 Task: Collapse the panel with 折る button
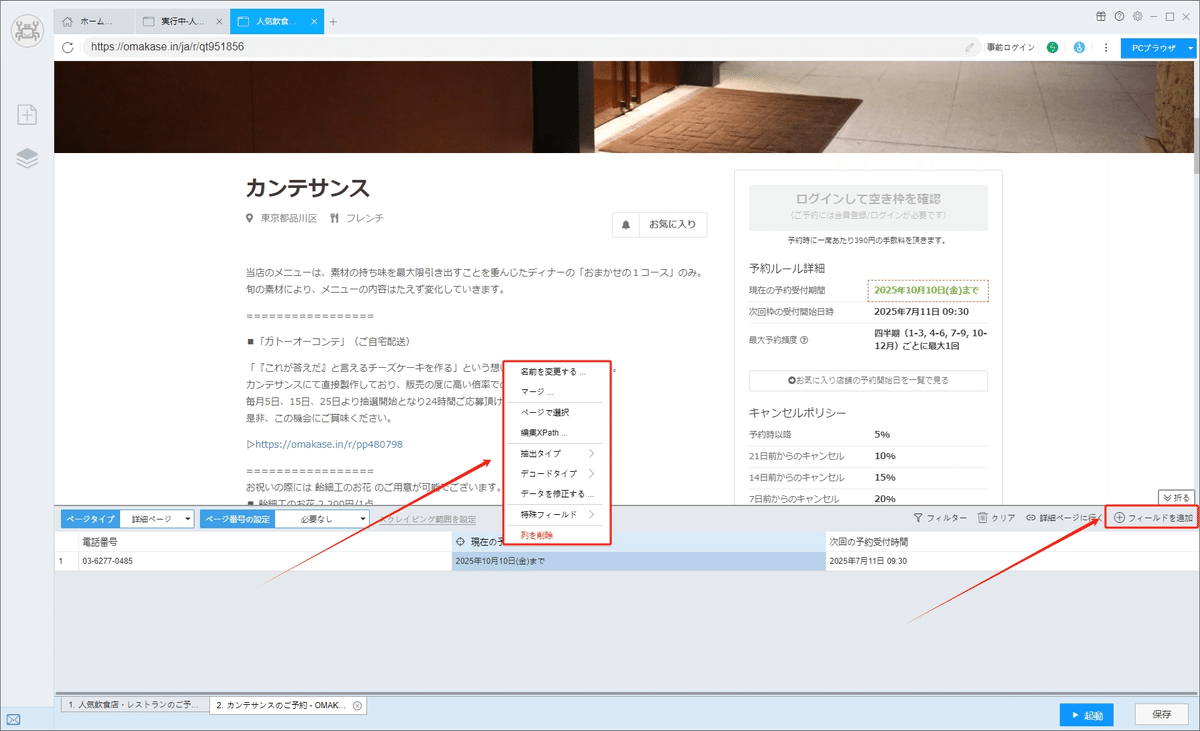[1175, 497]
